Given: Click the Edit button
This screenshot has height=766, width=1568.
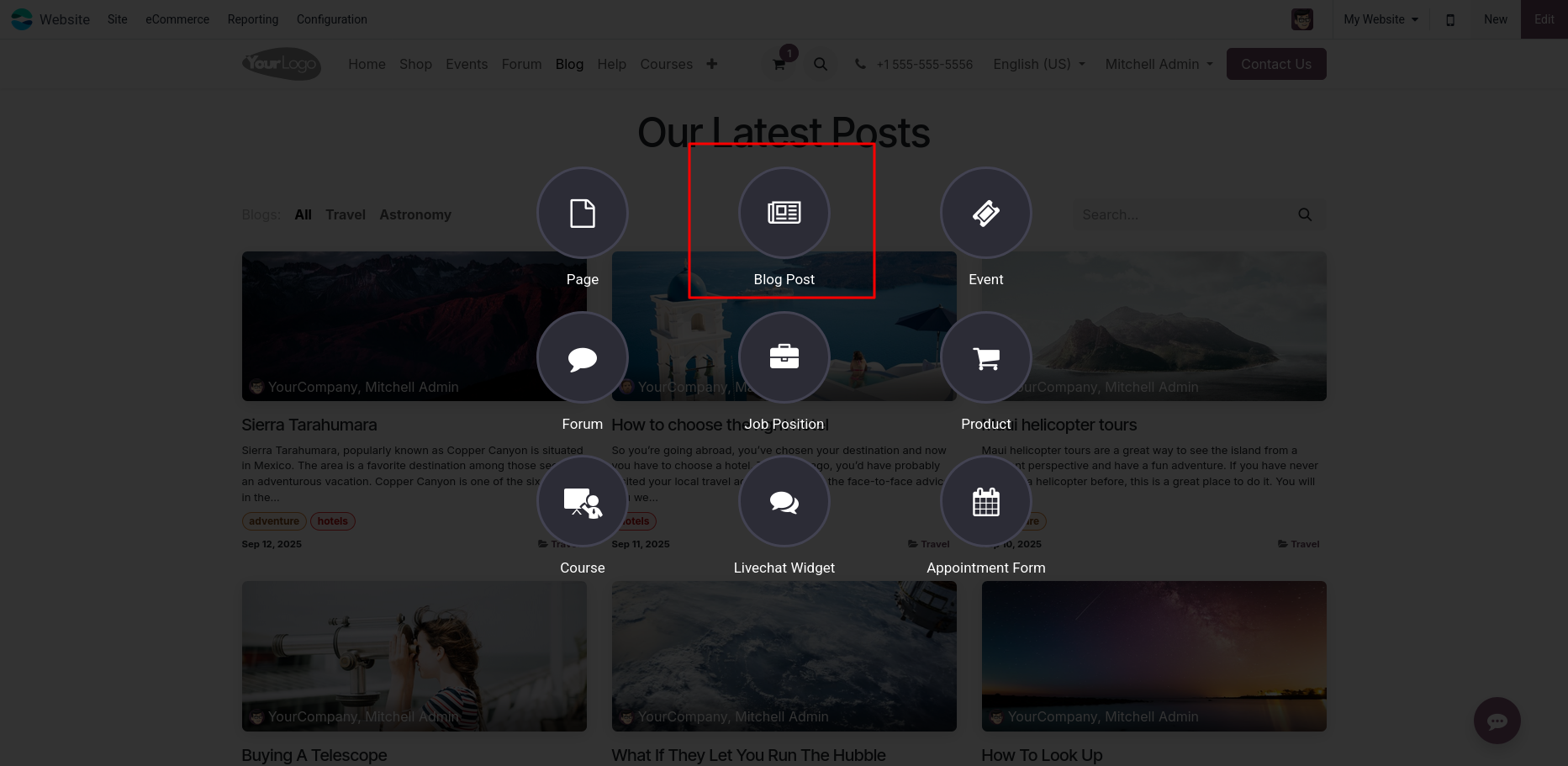Looking at the screenshot, I should (x=1544, y=19).
